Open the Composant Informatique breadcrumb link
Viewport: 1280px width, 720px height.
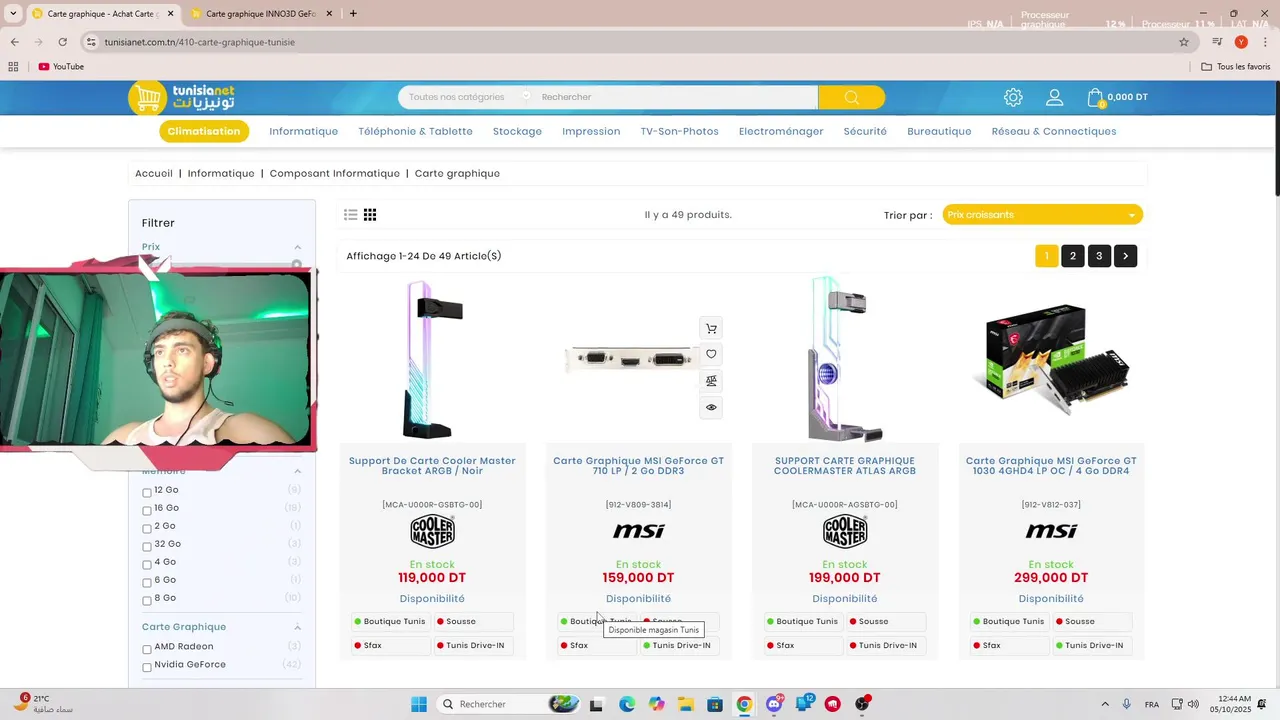[334, 173]
